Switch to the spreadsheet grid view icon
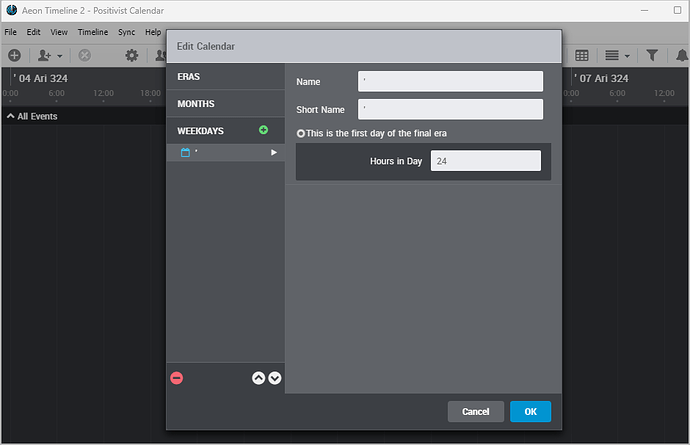This screenshot has width=690, height=445. [581, 56]
